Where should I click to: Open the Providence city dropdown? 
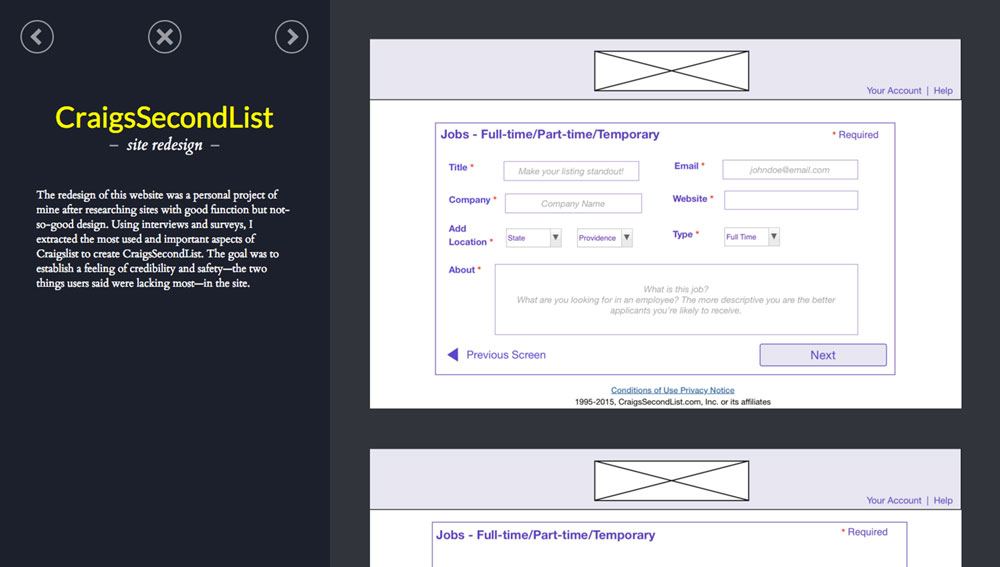pyautogui.click(x=604, y=238)
